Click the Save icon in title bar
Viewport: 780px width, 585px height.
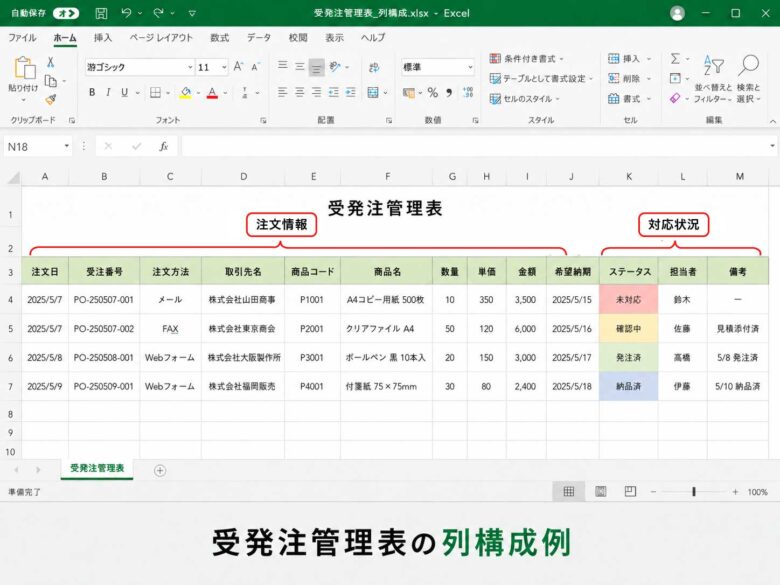pos(101,13)
